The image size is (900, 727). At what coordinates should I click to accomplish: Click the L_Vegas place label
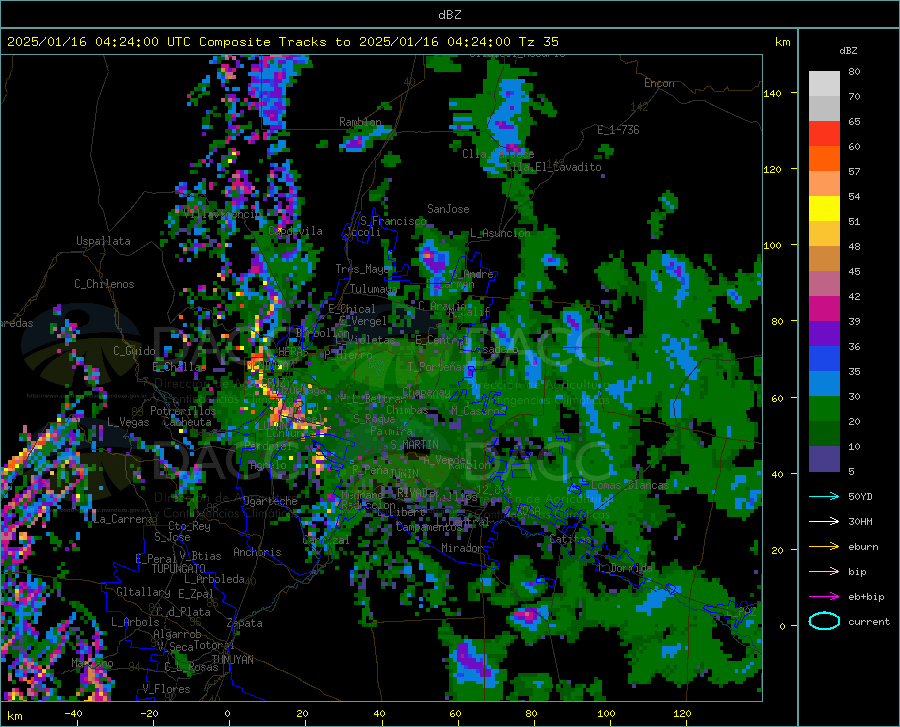coord(128,422)
